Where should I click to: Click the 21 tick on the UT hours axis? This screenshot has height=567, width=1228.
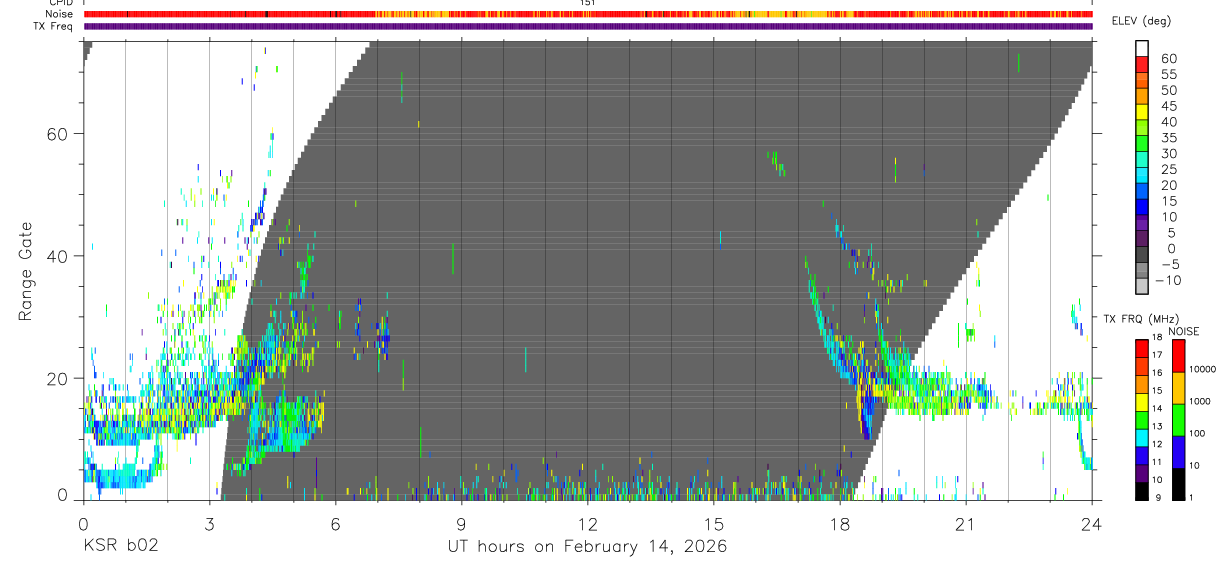[966, 523]
